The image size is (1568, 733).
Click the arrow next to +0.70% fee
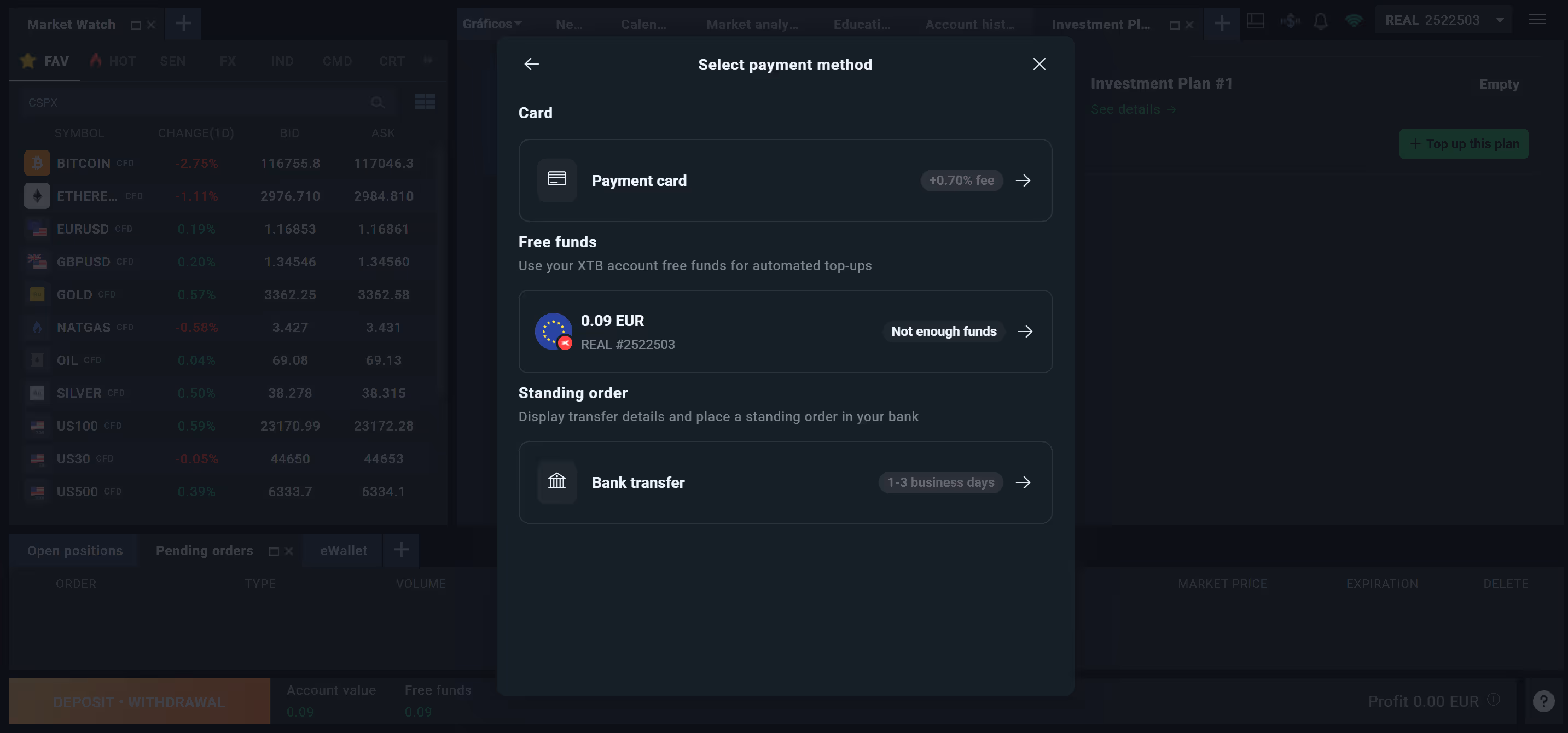click(x=1023, y=180)
